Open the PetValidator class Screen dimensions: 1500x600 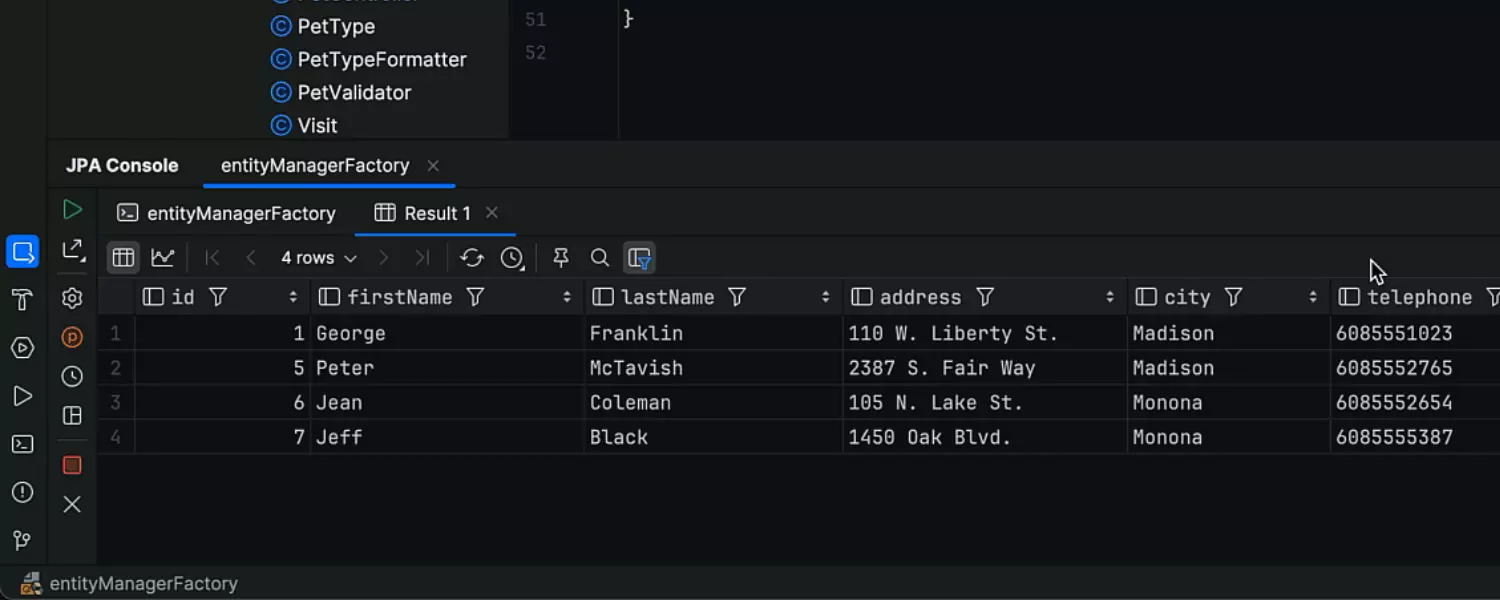(x=354, y=93)
